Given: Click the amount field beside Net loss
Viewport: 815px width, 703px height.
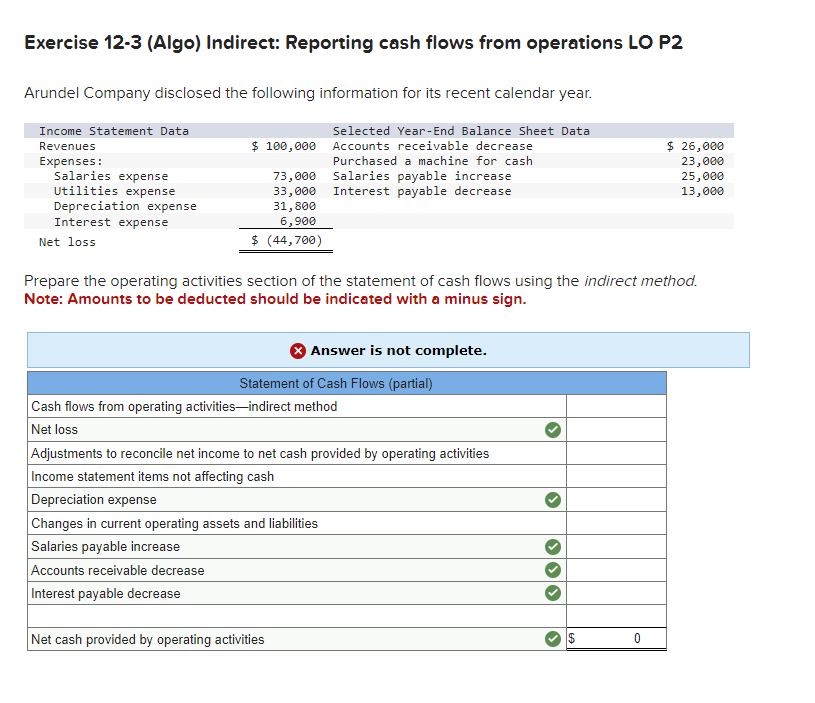Looking at the screenshot, I should click(615, 429).
